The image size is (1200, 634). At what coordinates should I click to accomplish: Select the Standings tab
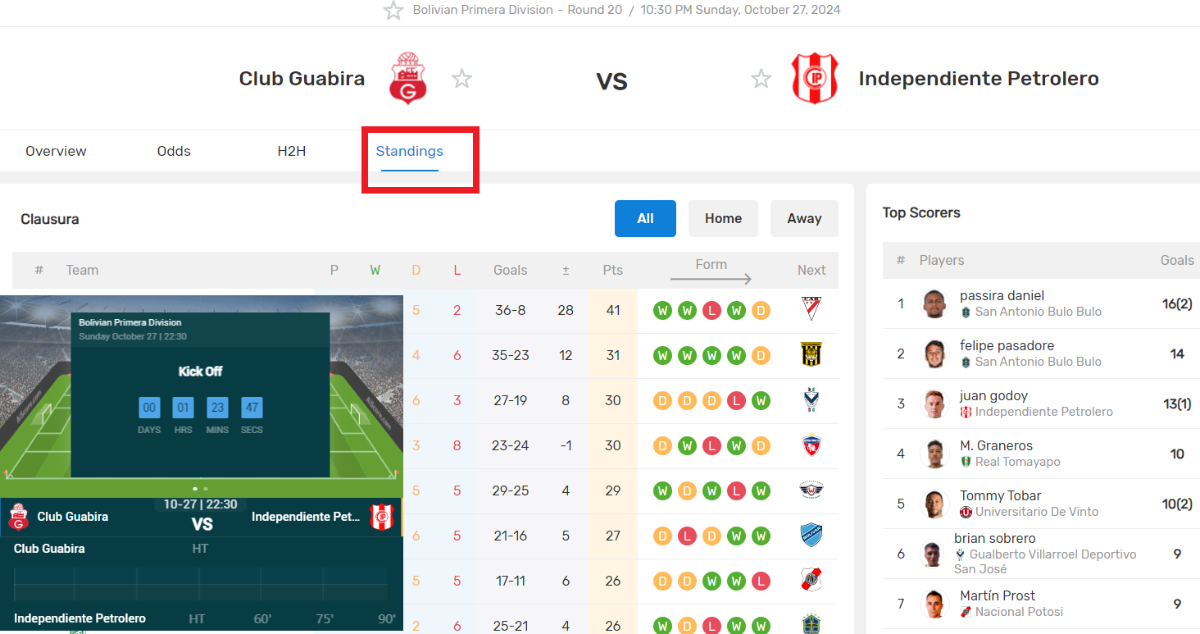coord(409,151)
